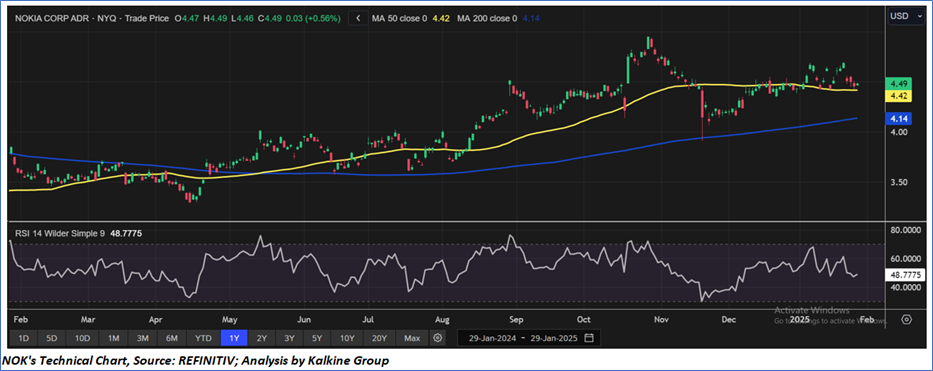This screenshot has height=371, width=933.
Task: Select the 2Y time range
Action: [262, 338]
